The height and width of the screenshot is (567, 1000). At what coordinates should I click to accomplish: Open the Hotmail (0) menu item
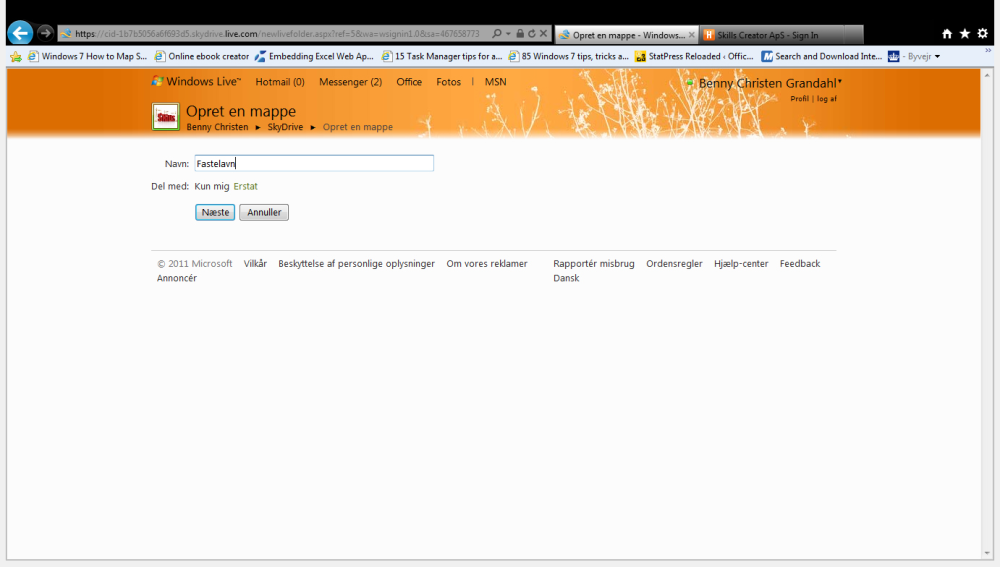click(x=280, y=82)
